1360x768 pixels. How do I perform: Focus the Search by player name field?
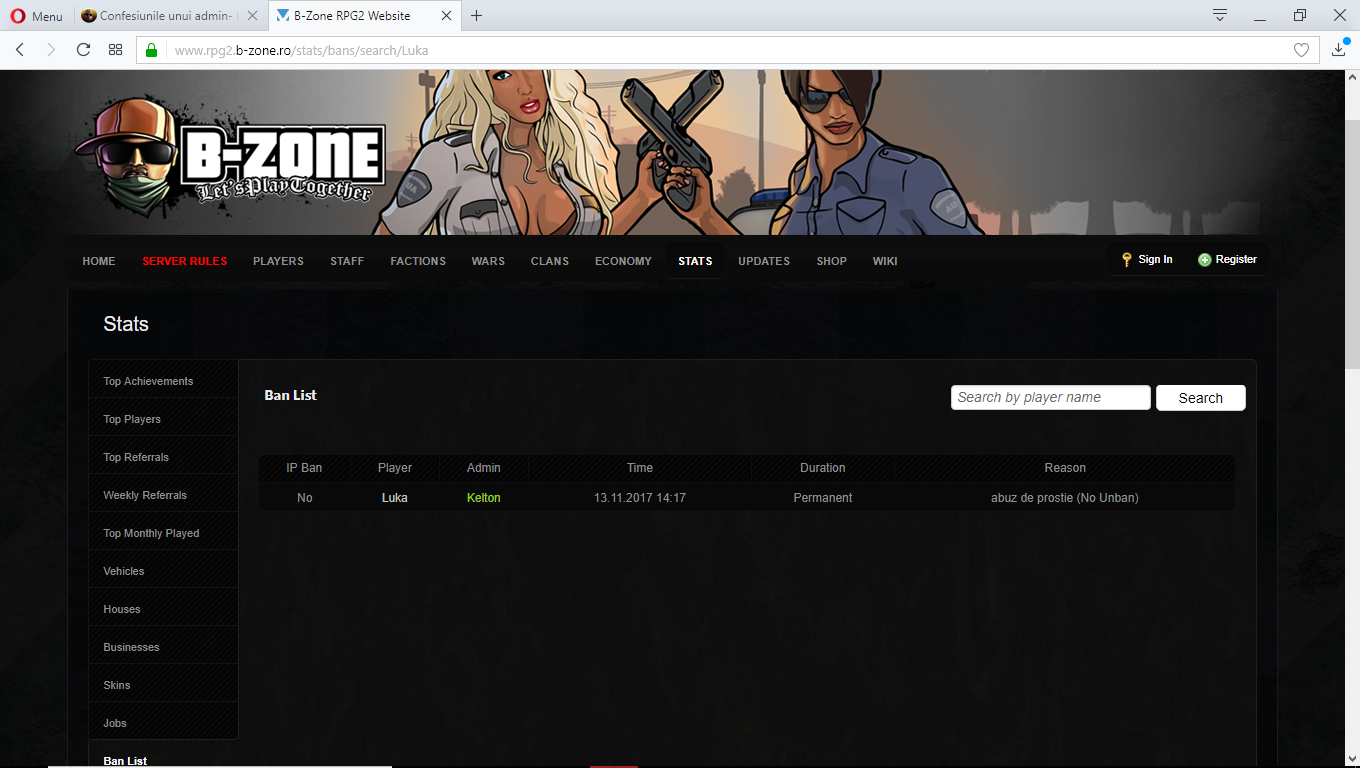(x=1050, y=397)
